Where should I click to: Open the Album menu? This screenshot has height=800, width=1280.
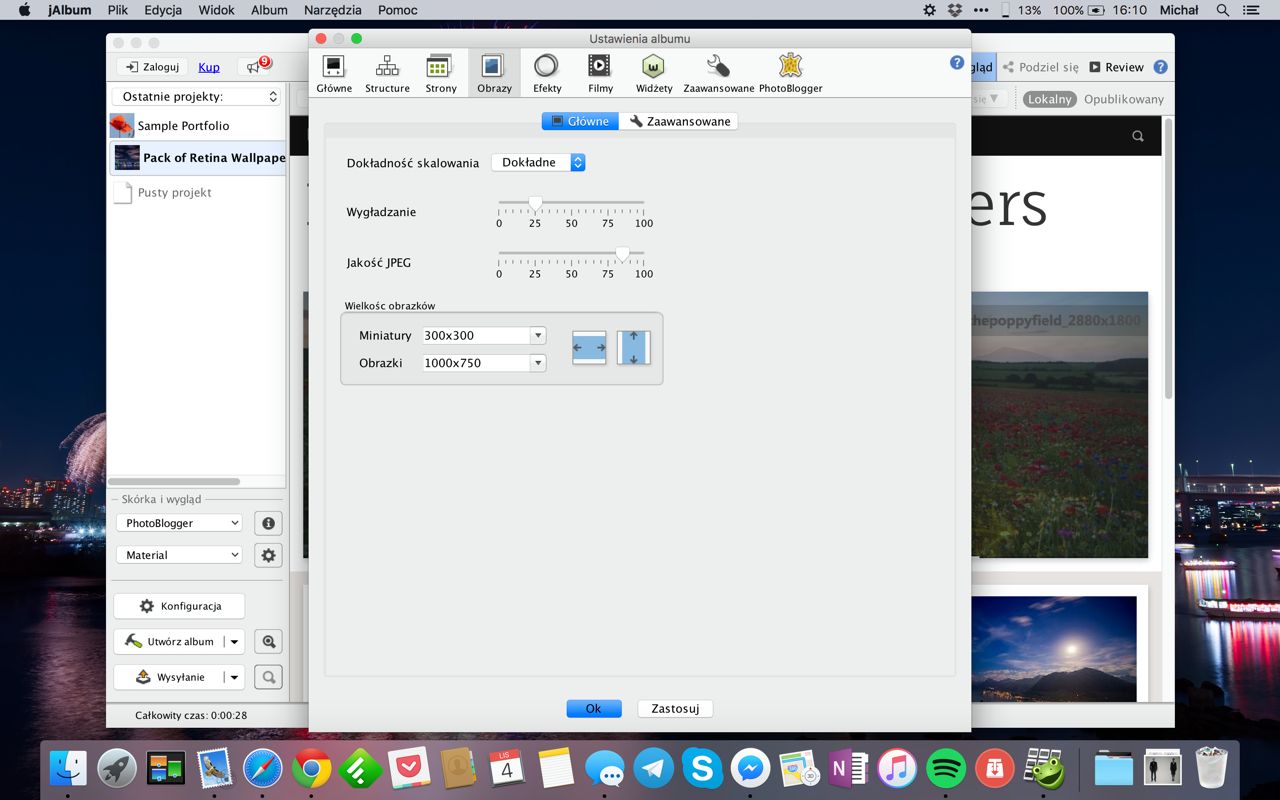[269, 10]
